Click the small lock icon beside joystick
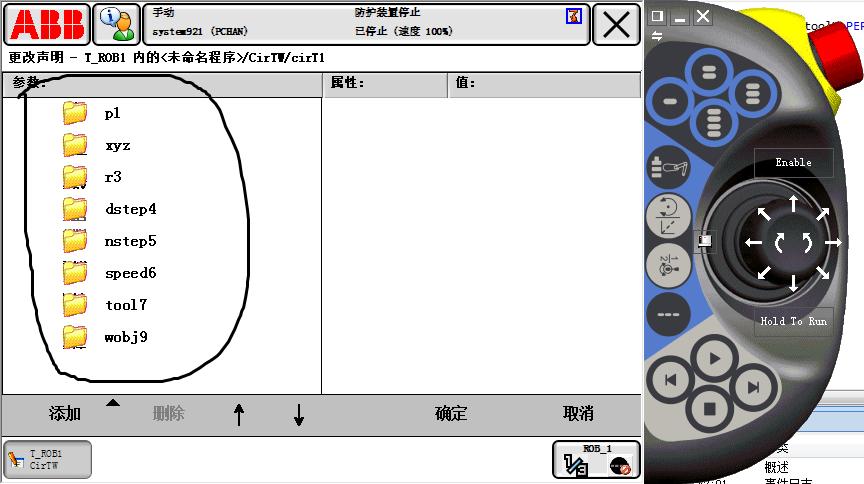864x484 pixels. click(x=705, y=240)
